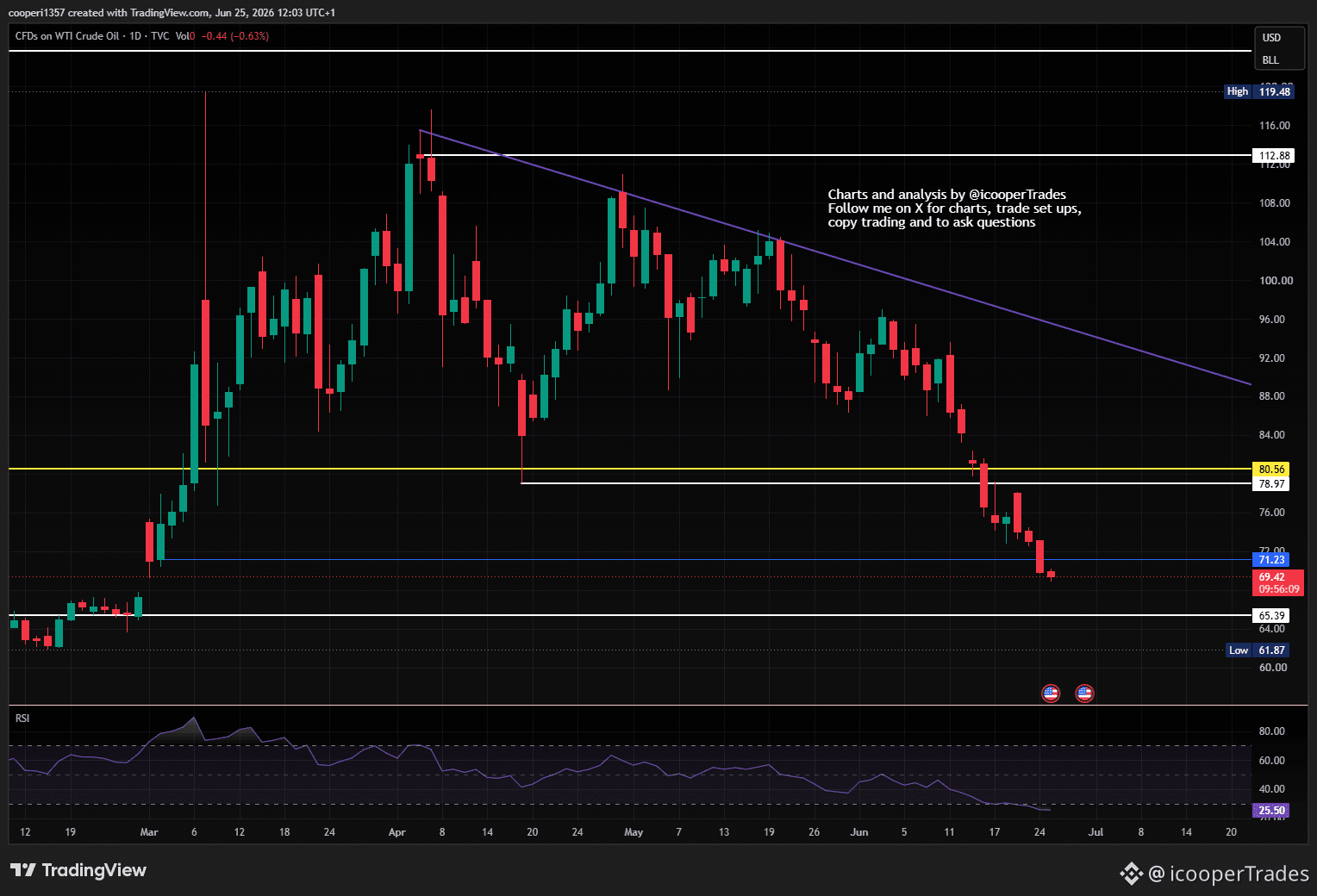Click the red 69.42 current price label

tap(1271, 577)
